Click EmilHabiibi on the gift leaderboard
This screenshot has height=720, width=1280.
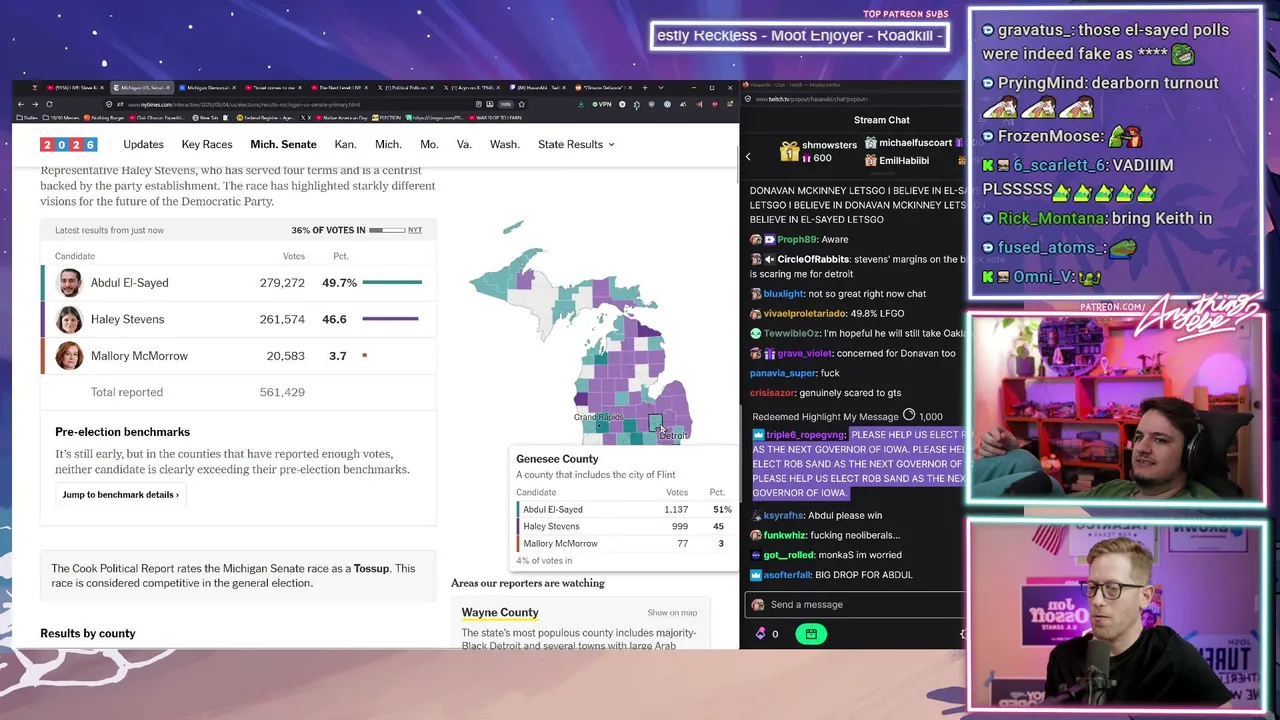[x=904, y=160]
